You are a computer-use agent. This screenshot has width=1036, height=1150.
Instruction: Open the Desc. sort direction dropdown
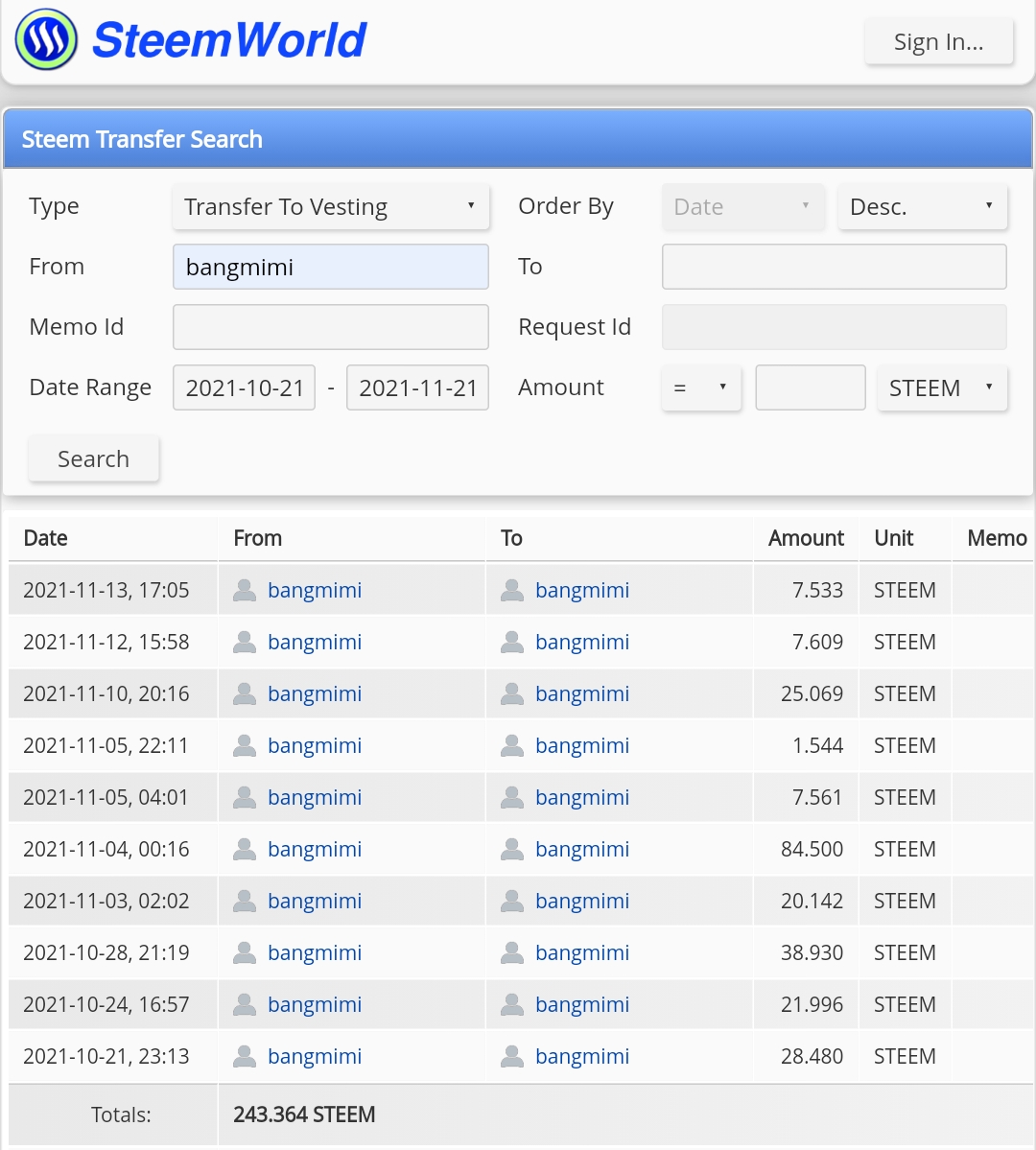tap(922, 207)
